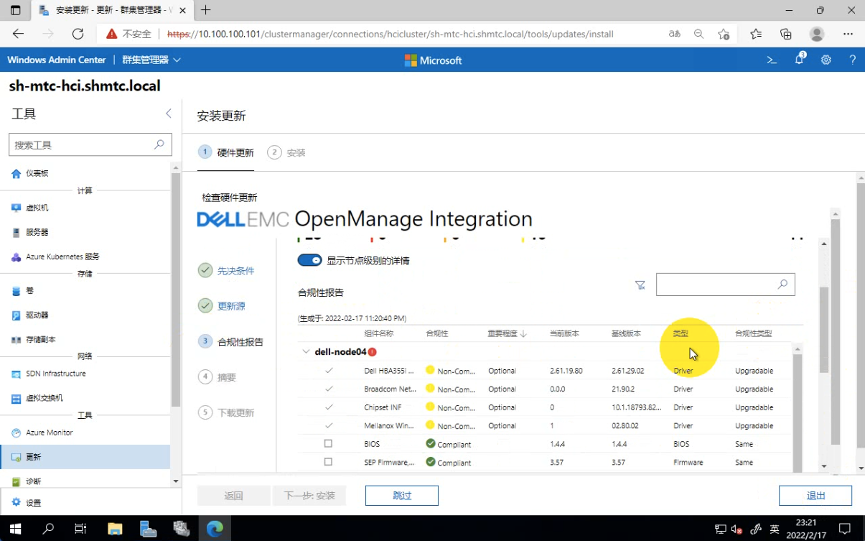This screenshot has width=866, height=541.
Task: Toggle checkmark for Dell HBA355i row
Action: 329,370
